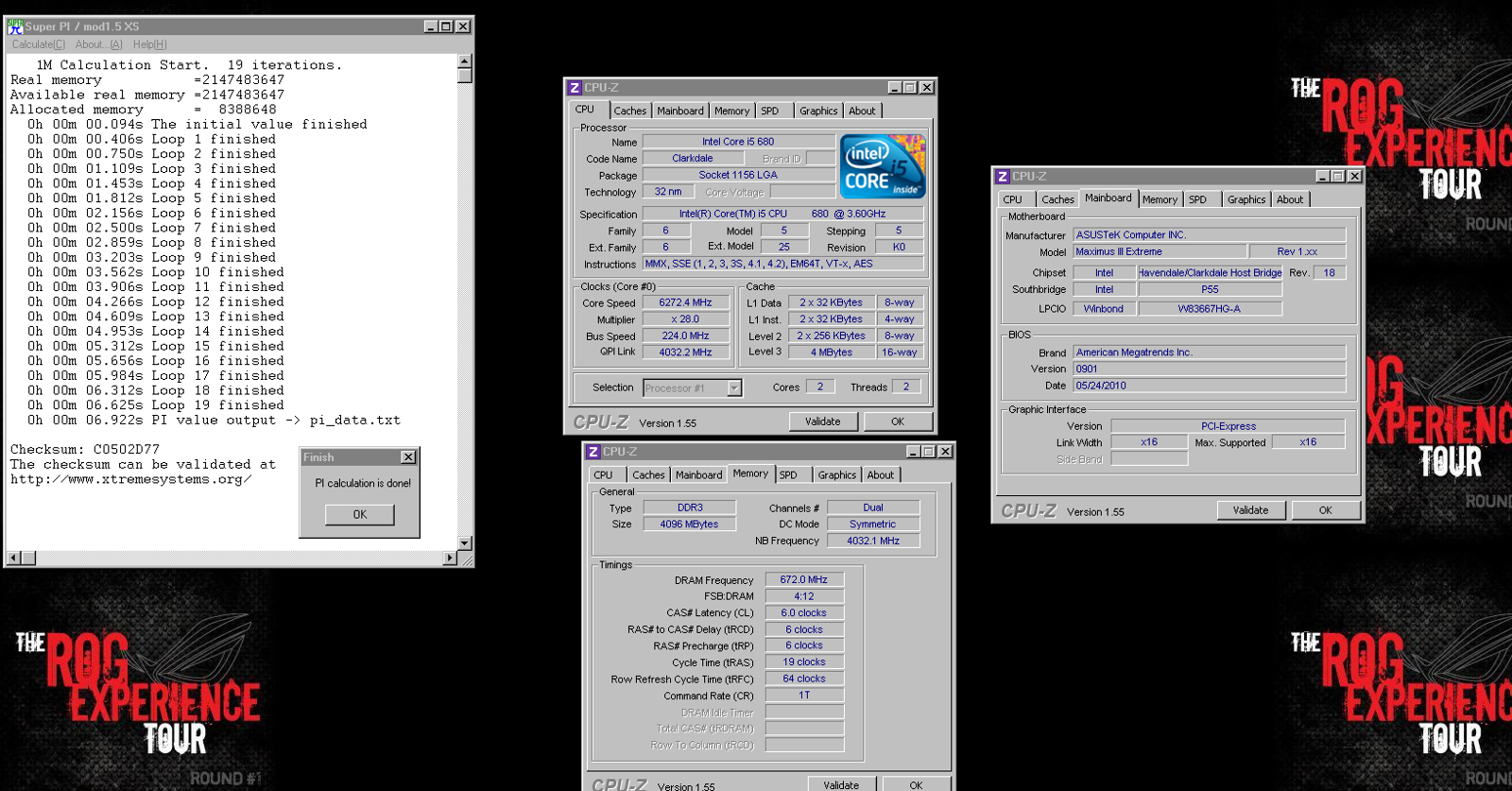Switch to About tab in the CPU window
1512x791 pixels.
click(x=862, y=112)
